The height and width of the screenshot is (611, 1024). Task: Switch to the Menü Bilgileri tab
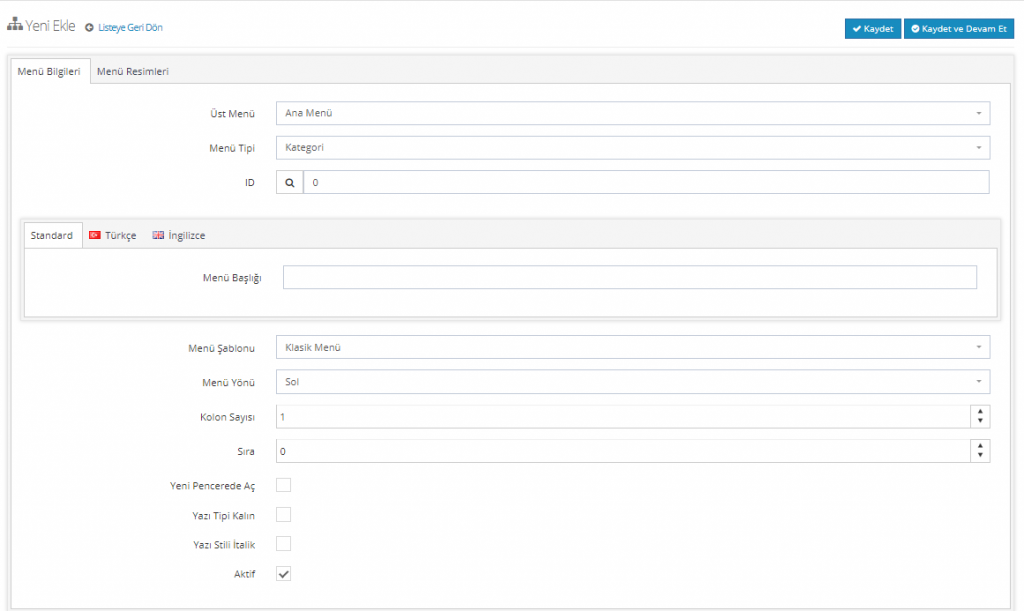49,71
